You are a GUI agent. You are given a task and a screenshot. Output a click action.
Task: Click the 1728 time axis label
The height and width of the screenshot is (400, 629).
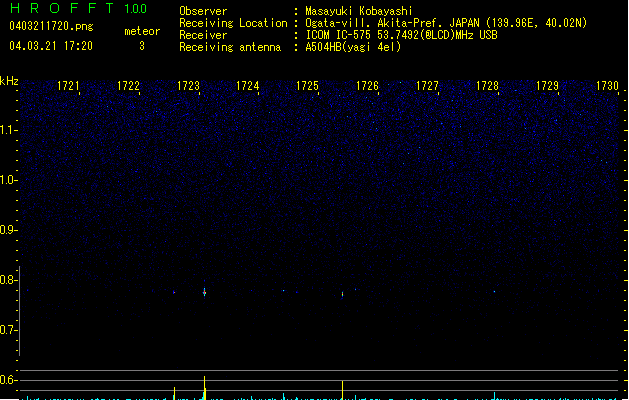[487, 86]
